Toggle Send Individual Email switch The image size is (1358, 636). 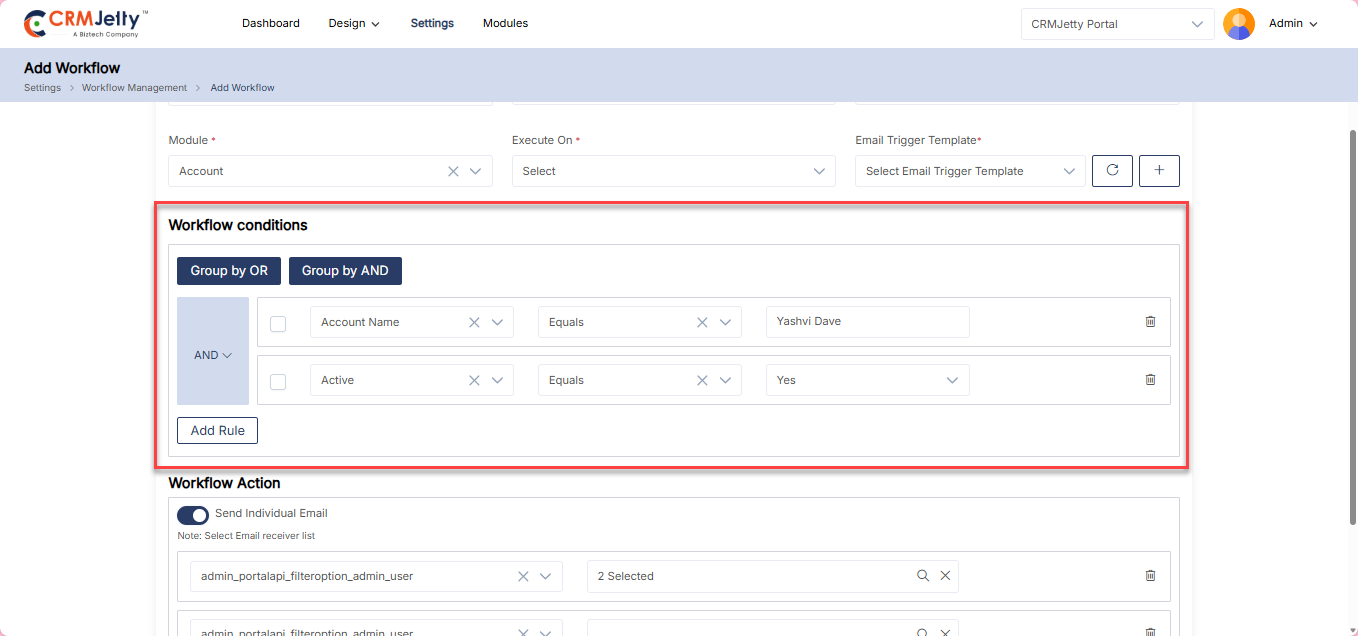(193, 515)
